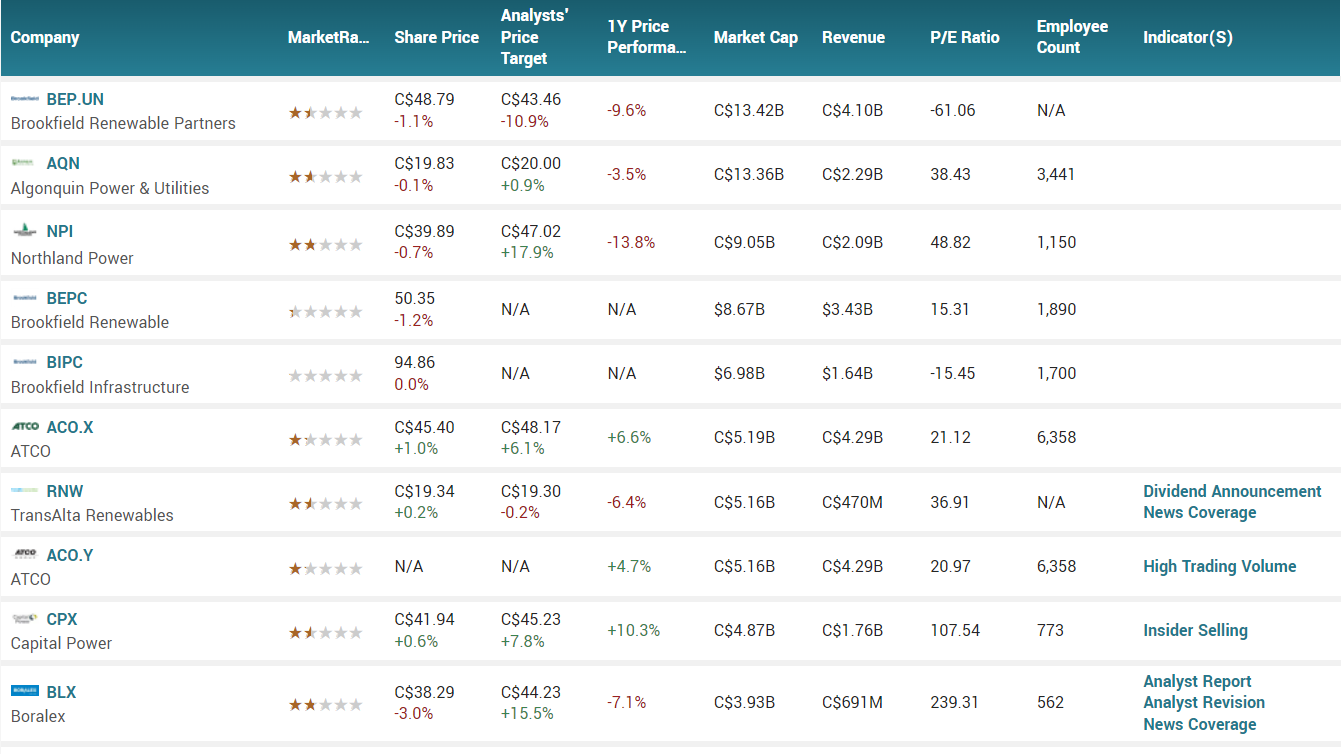Click the ATCO logo beside ACO.Y
This screenshot has width=1341, height=754.
[x=26, y=555]
